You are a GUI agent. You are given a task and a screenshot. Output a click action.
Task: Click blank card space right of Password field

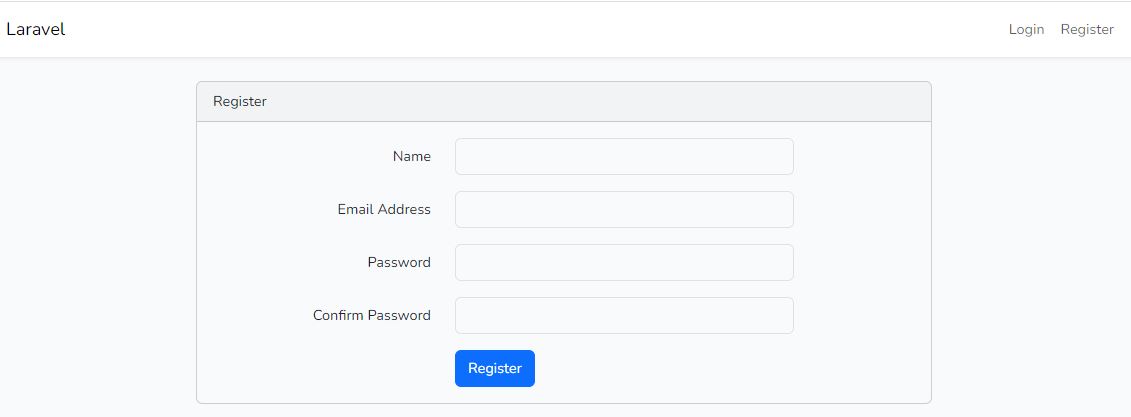tap(862, 263)
